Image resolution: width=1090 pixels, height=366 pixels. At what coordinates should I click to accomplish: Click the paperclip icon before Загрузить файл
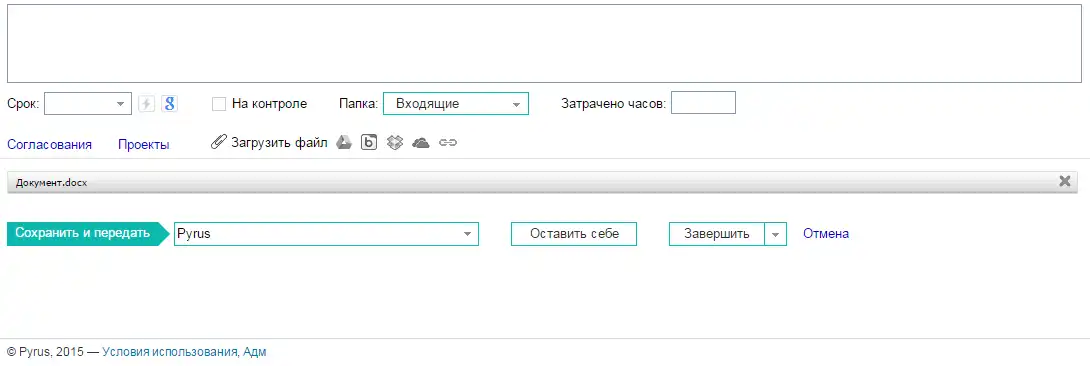pos(218,143)
